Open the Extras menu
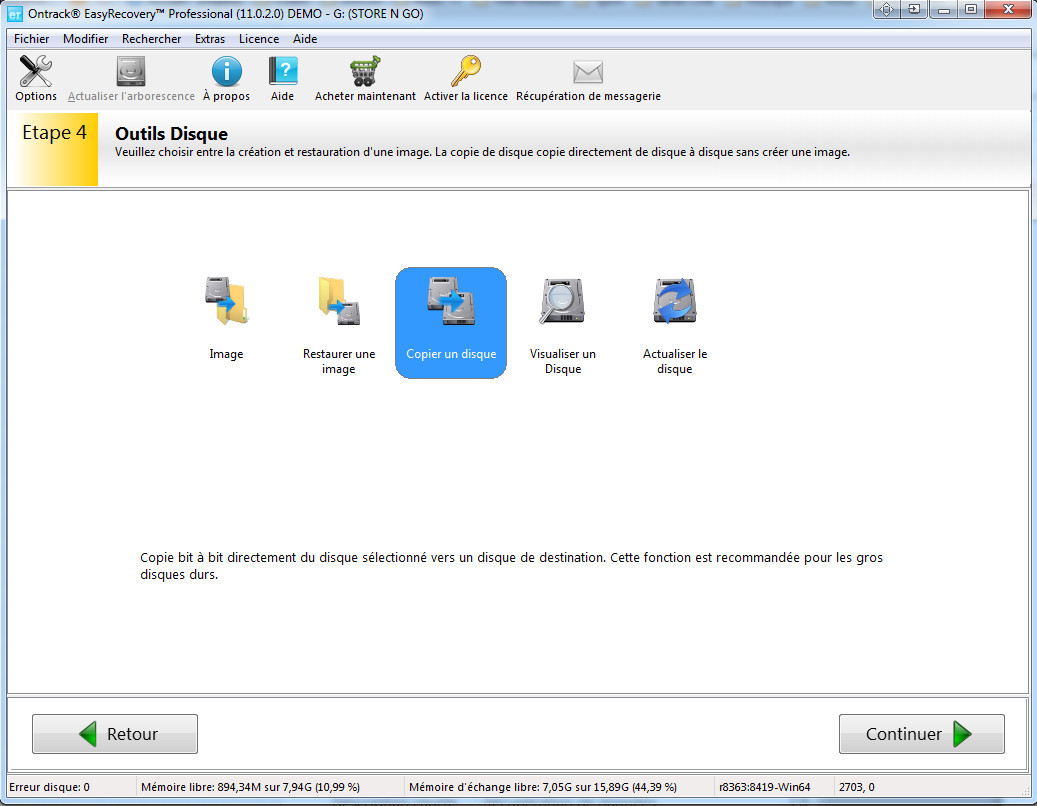Screen dimensions: 1037x806 click(x=210, y=39)
